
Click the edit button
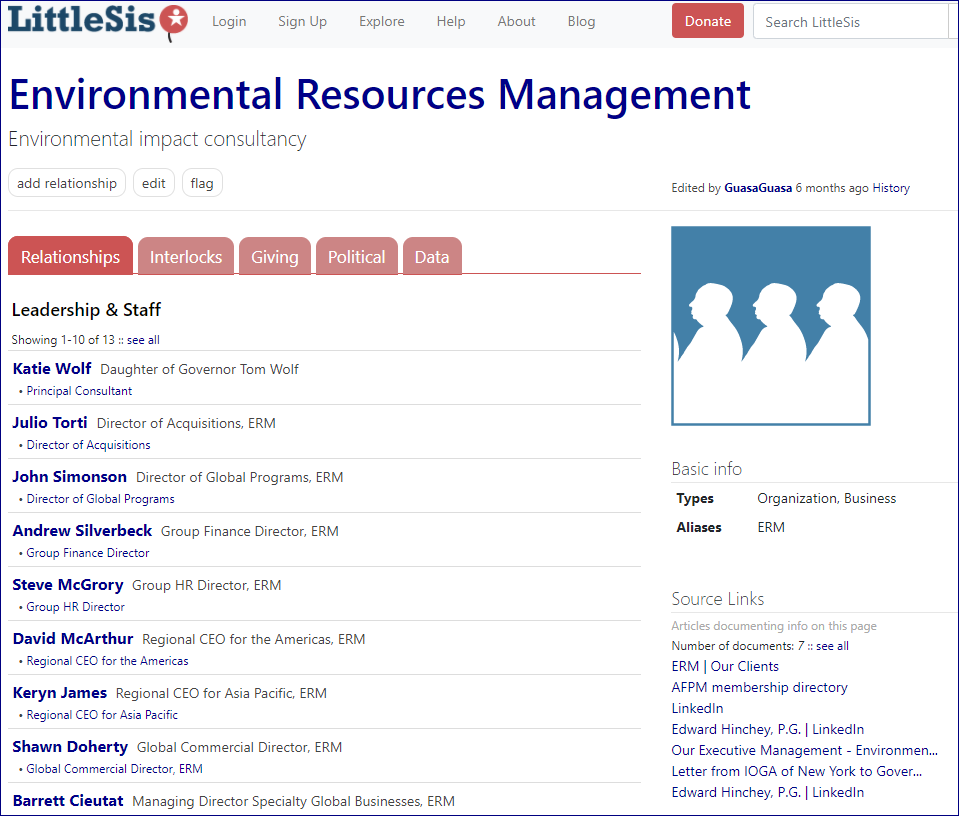click(154, 183)
